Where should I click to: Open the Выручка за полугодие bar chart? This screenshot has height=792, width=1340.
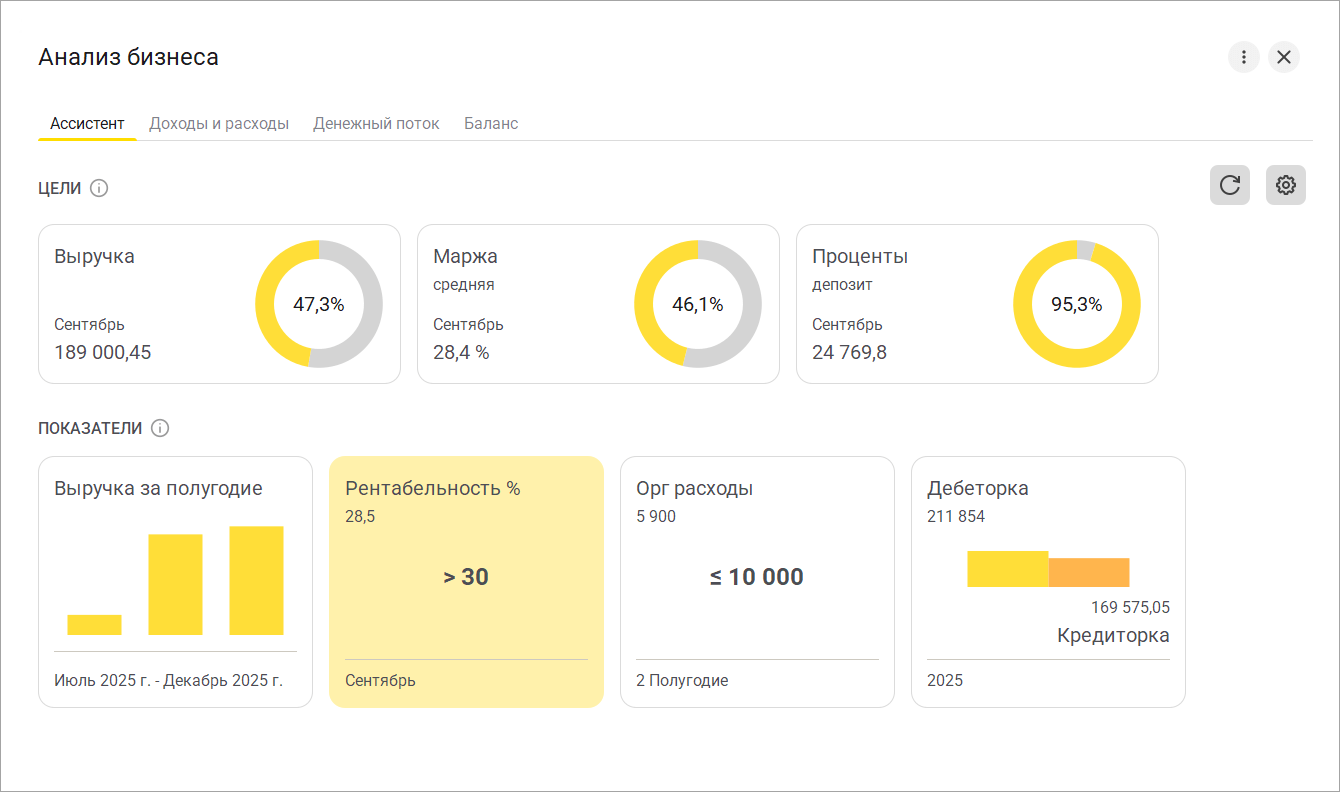(175, 582)
